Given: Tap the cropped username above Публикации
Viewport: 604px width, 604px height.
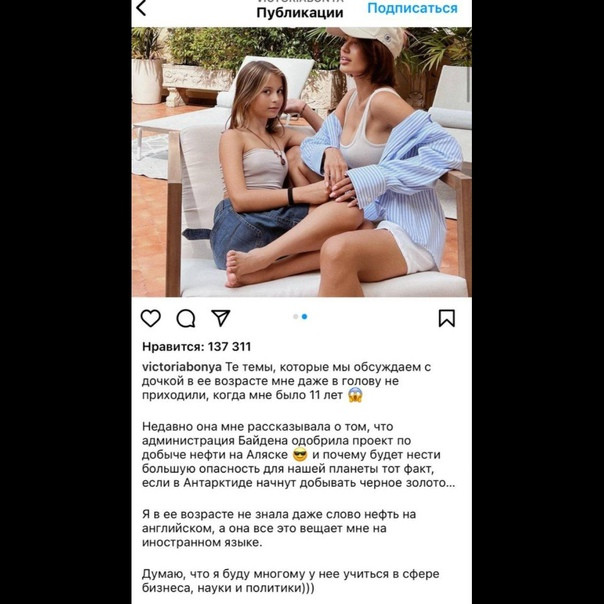Looking at the screenshot, I should (x=300, y=2).
